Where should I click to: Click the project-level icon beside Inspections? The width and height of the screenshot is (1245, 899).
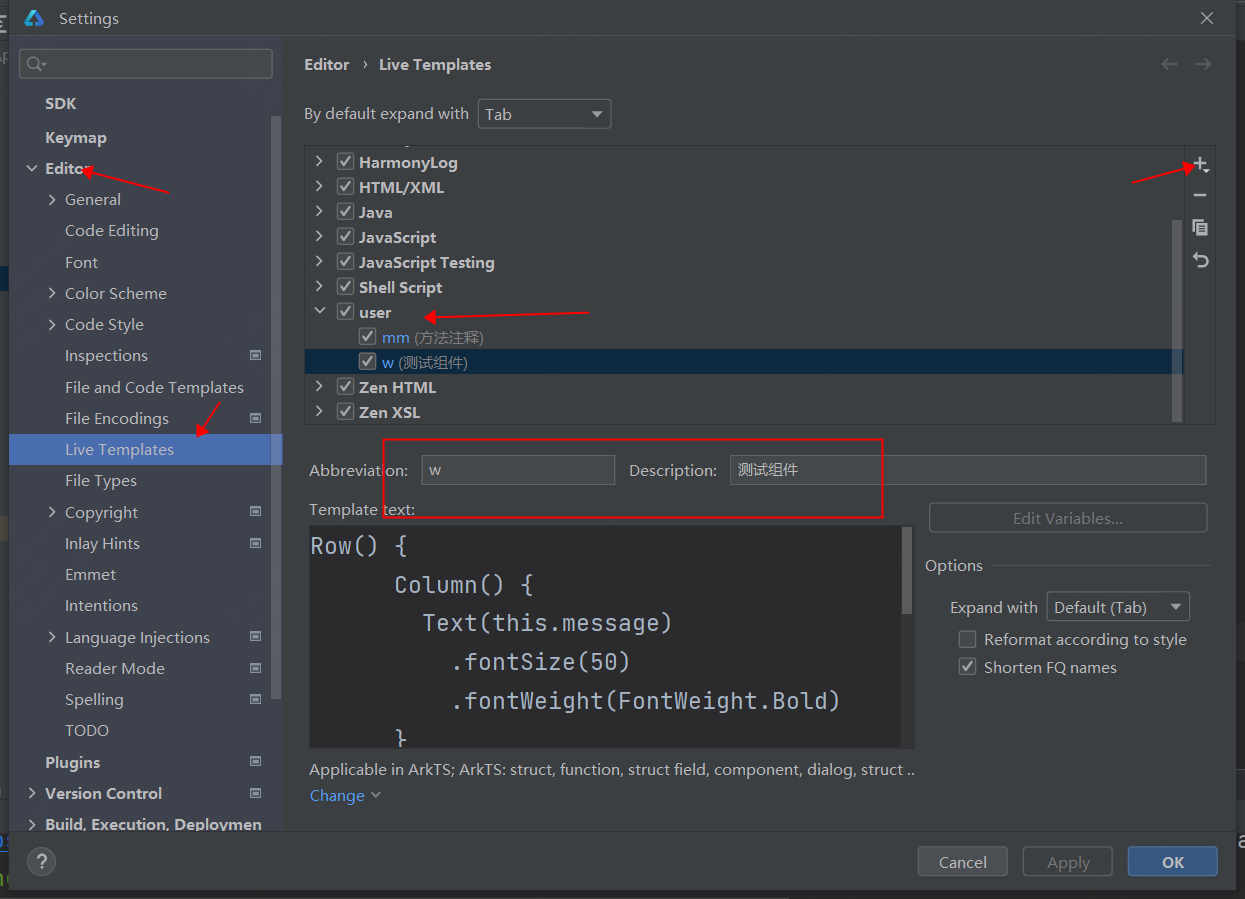point(256,356)
